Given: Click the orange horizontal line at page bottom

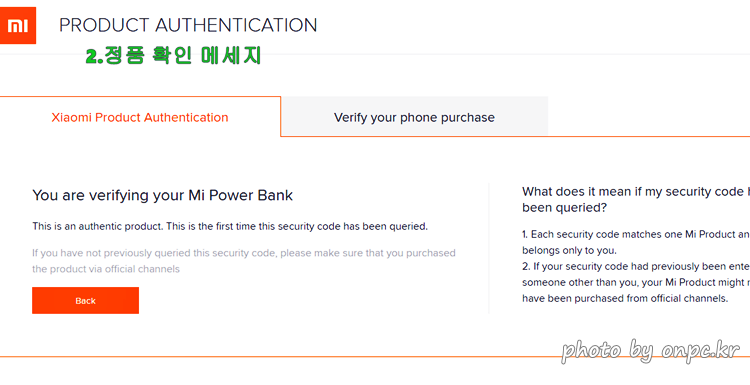Looking at the screenshot, I should pos(375,357).
